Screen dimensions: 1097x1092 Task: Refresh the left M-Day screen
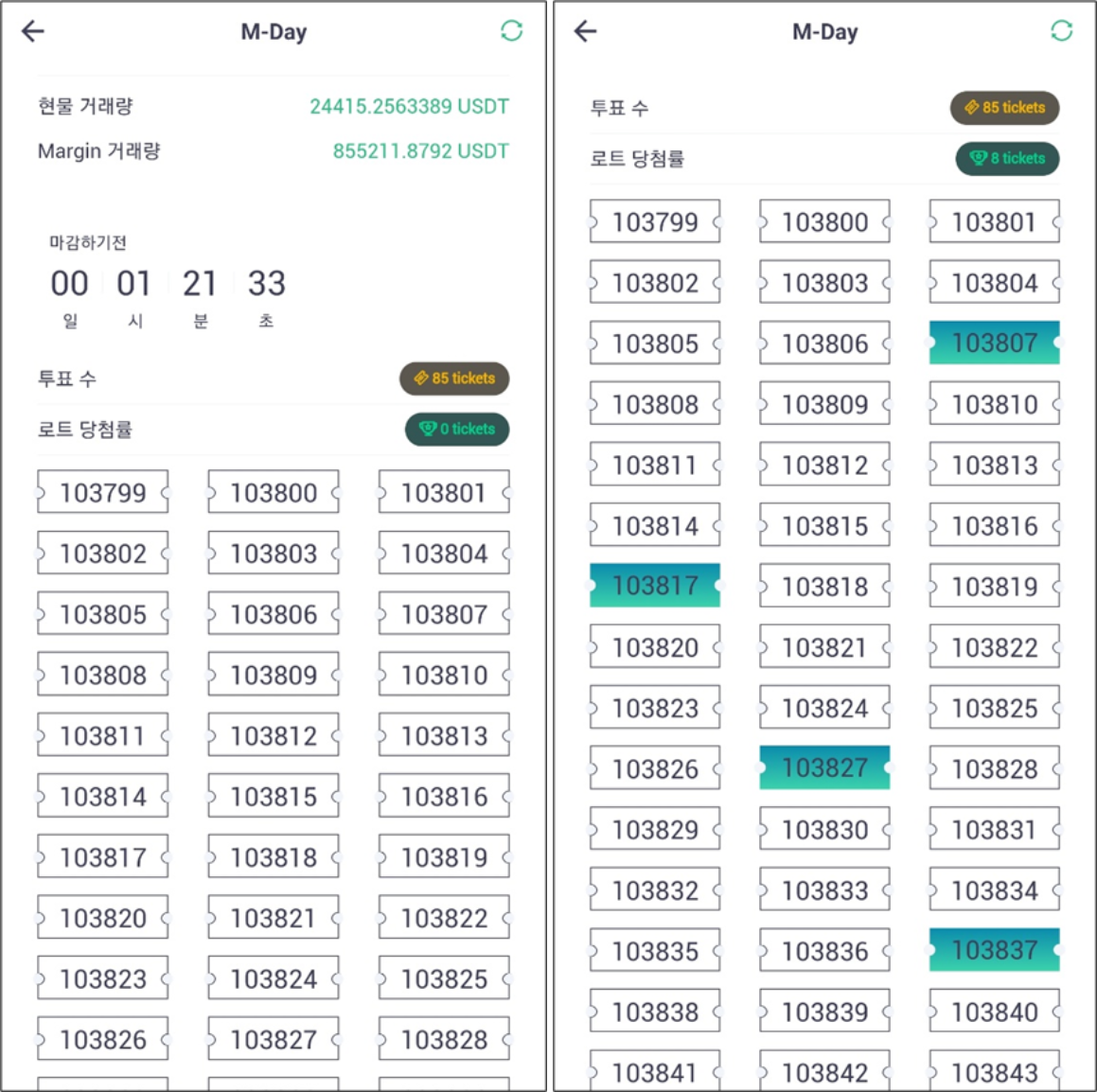point(511,31)
